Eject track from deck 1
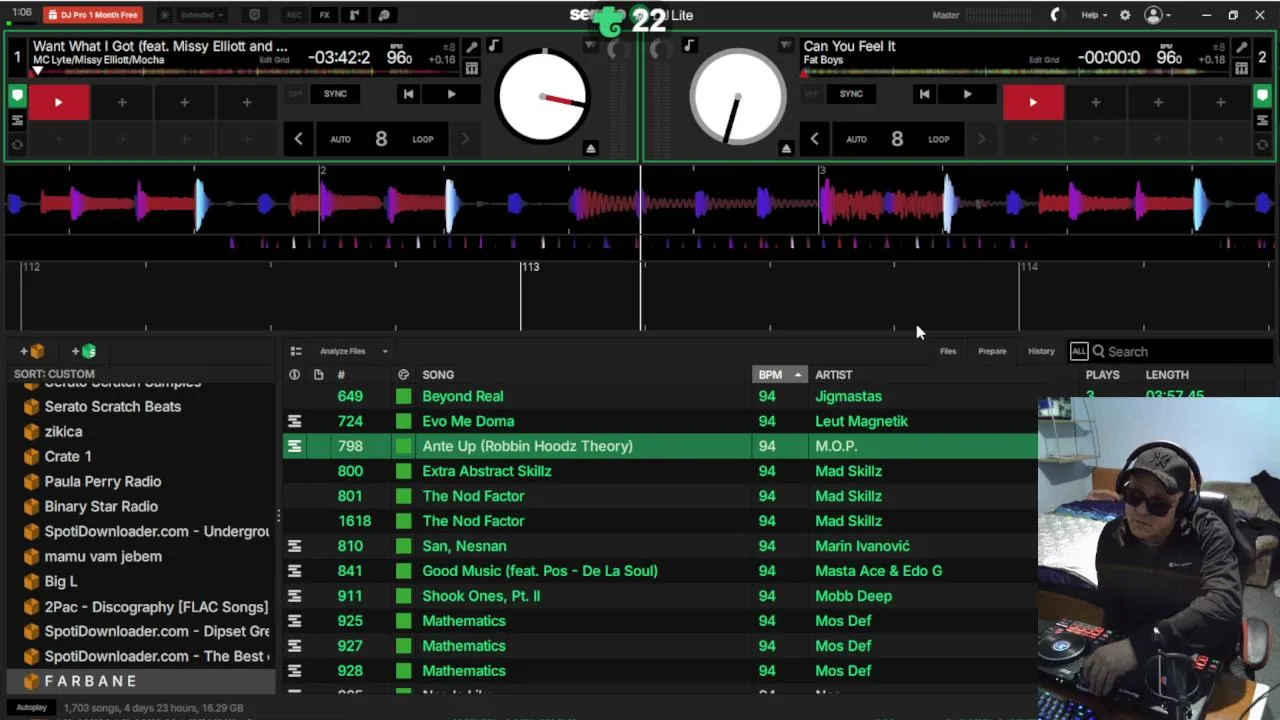Viewport: 1280px width, 720px height. tap(590, 148)
